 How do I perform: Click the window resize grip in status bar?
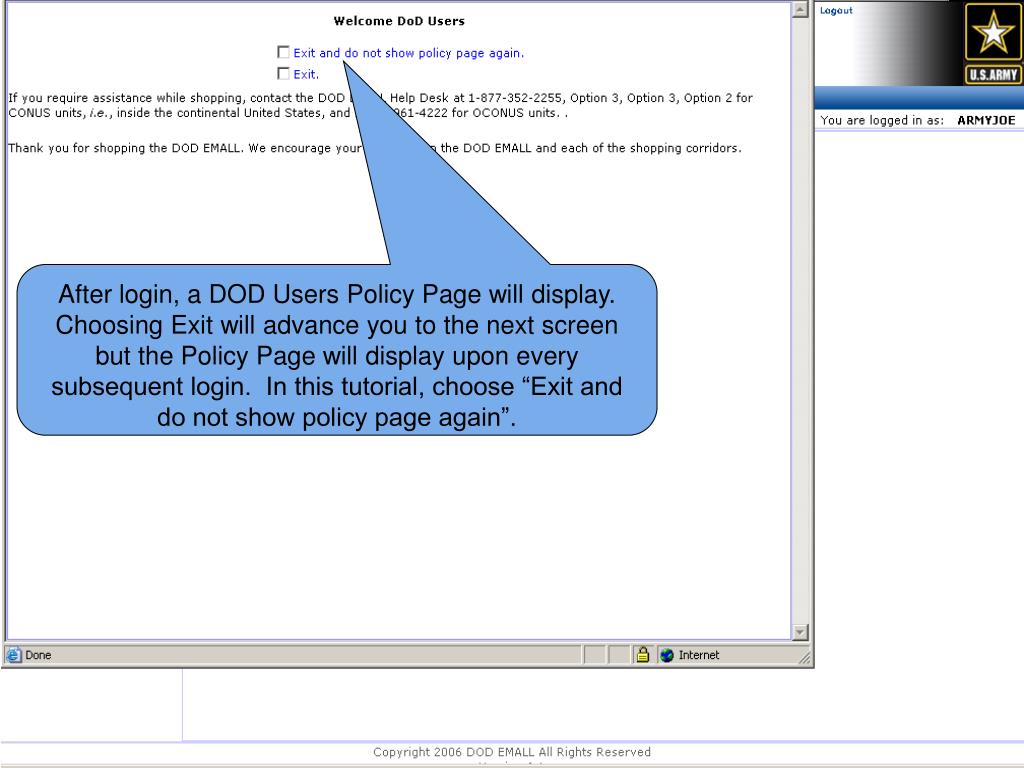(x=805, y=658)
